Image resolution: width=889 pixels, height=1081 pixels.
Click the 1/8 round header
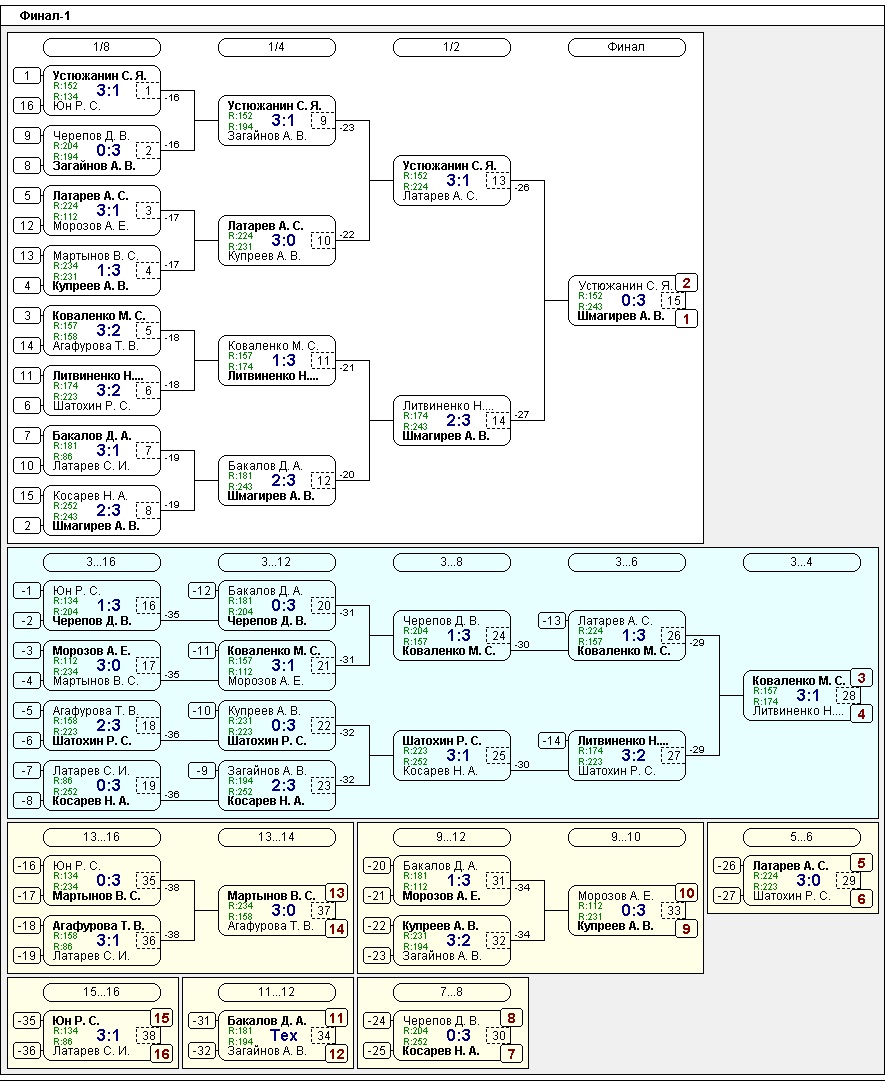[x=101, y=47]
